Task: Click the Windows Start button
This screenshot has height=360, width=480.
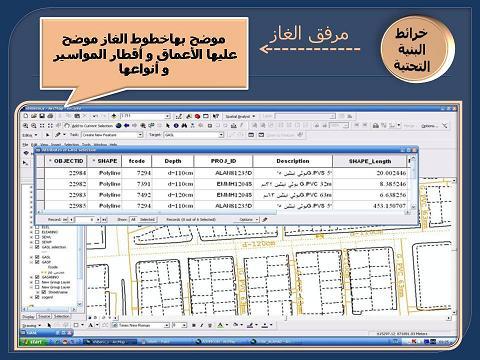Action: click(32, 342)
